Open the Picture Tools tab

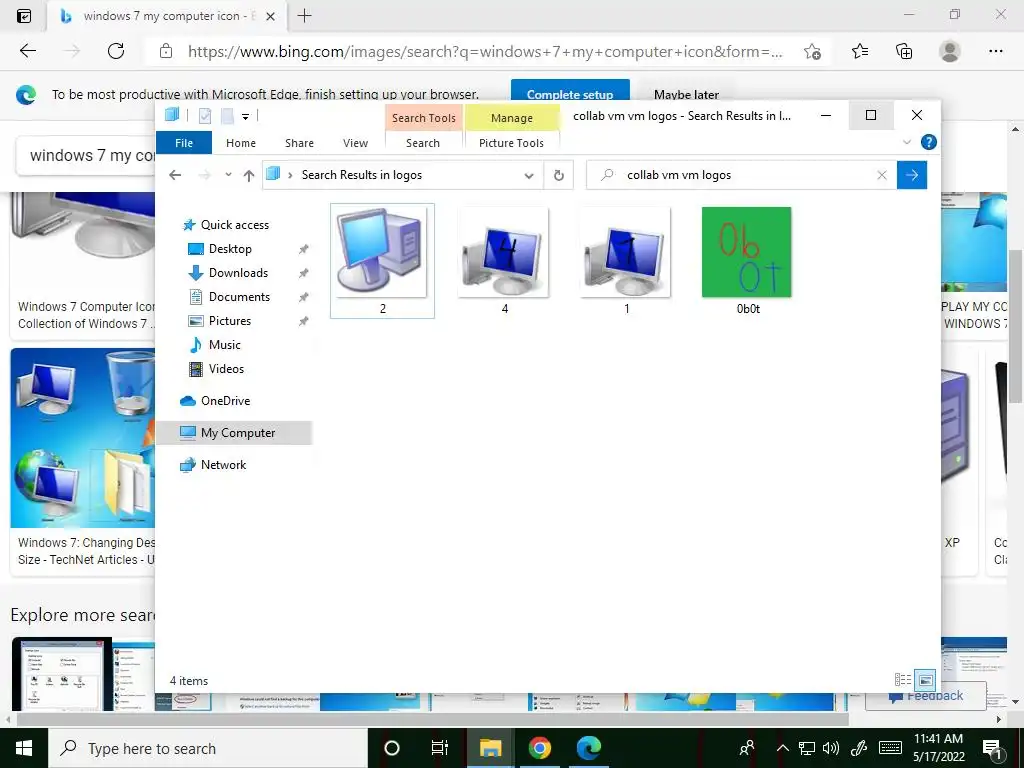coord(511,142)
